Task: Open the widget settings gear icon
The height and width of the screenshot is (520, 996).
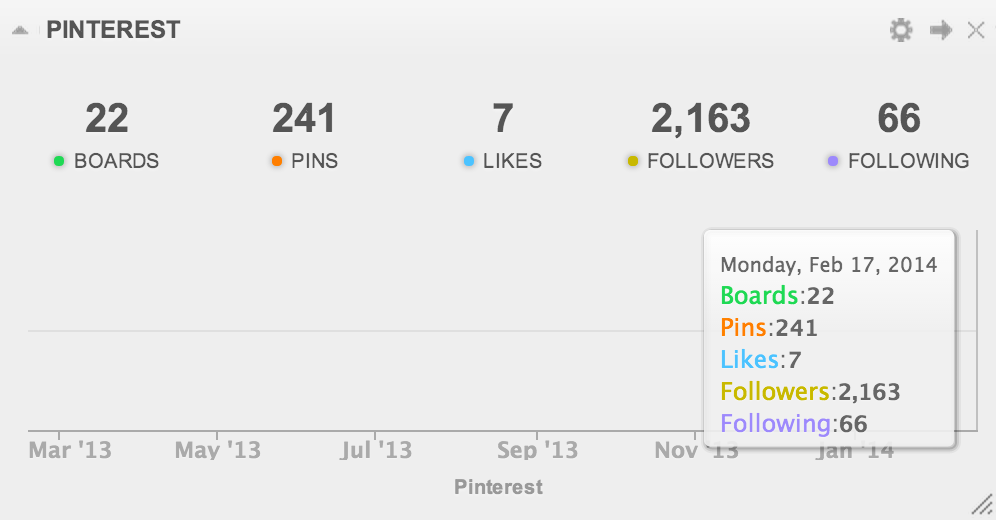Action: pos(901,30)
